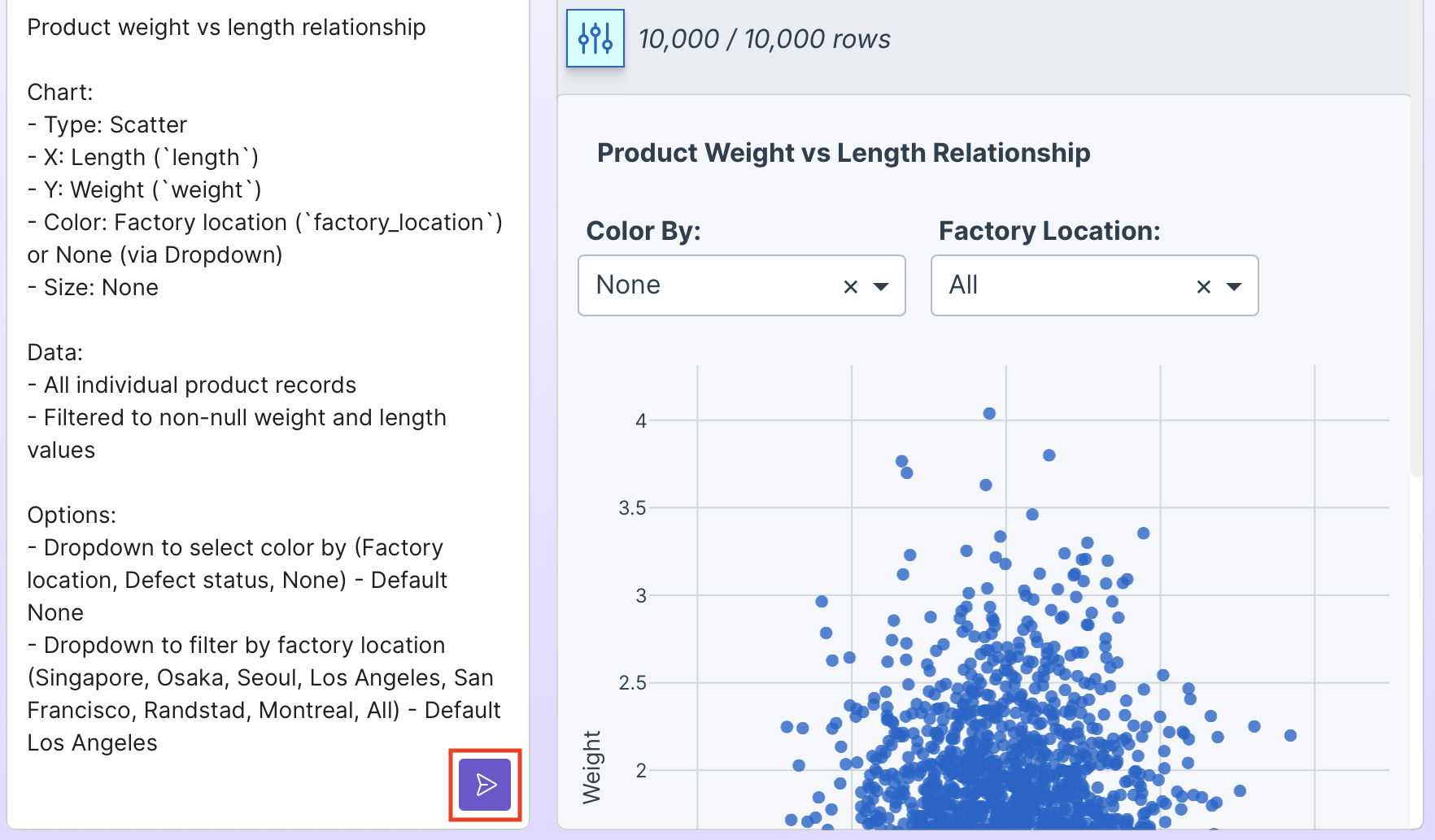Select the topmost data point near weight 4
The width and height of the screenshot is (1435, 840).
click(989, 413)
